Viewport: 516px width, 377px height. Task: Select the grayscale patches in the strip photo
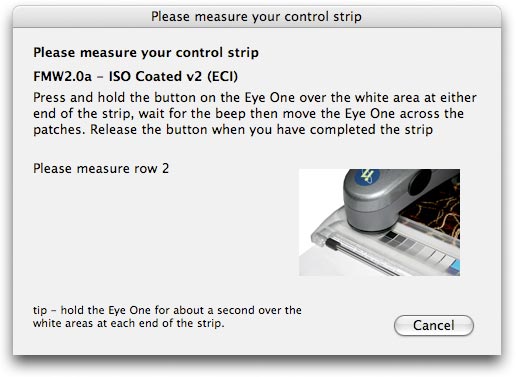click(415, 247)
